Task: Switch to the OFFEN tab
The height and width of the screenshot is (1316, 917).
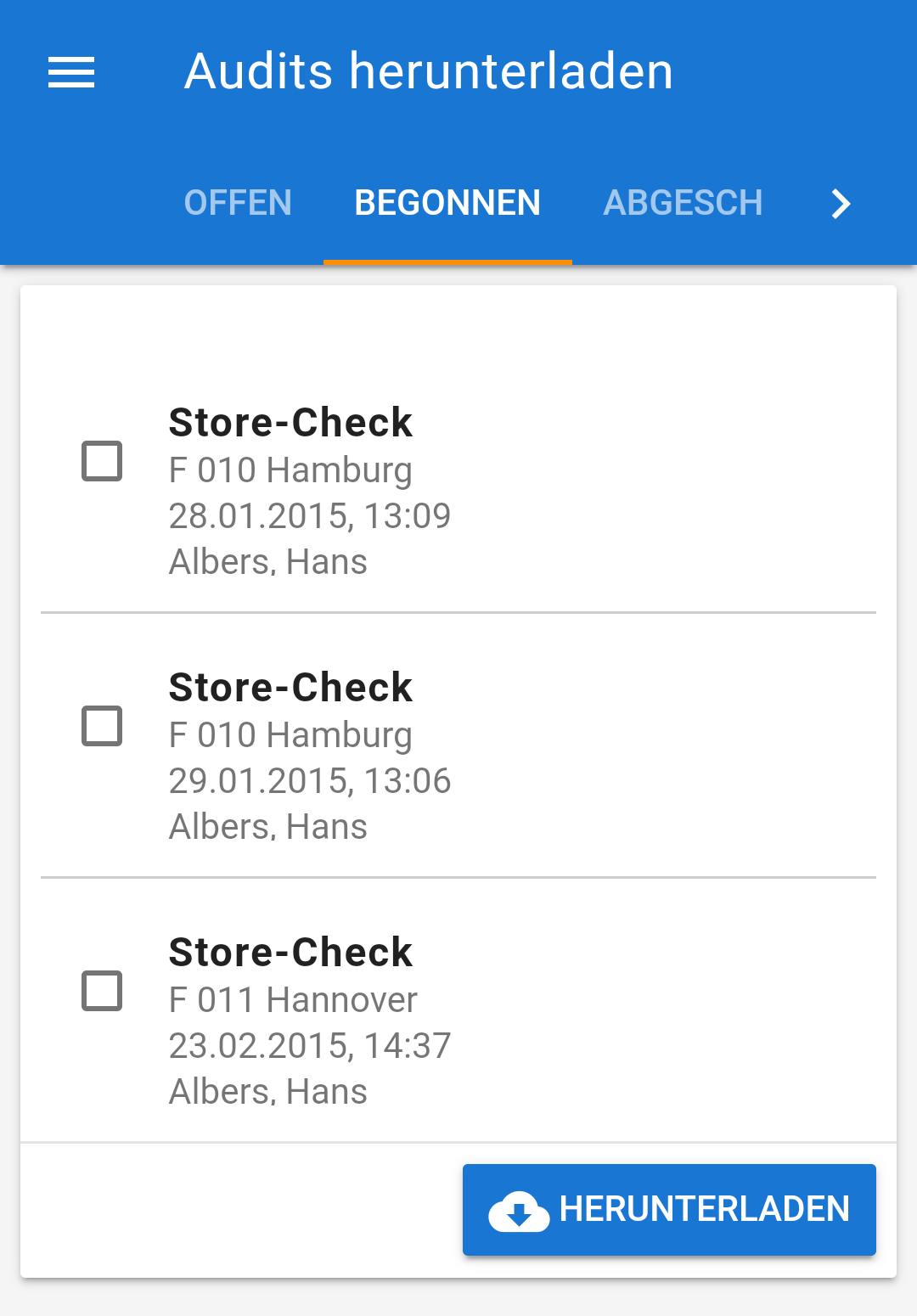Action: pyautogui.click(x=238, y=203)
